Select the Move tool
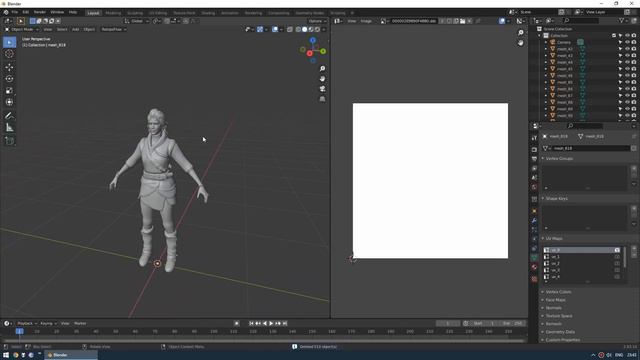Viewport: 640px width, 360px height. point(9,67)
